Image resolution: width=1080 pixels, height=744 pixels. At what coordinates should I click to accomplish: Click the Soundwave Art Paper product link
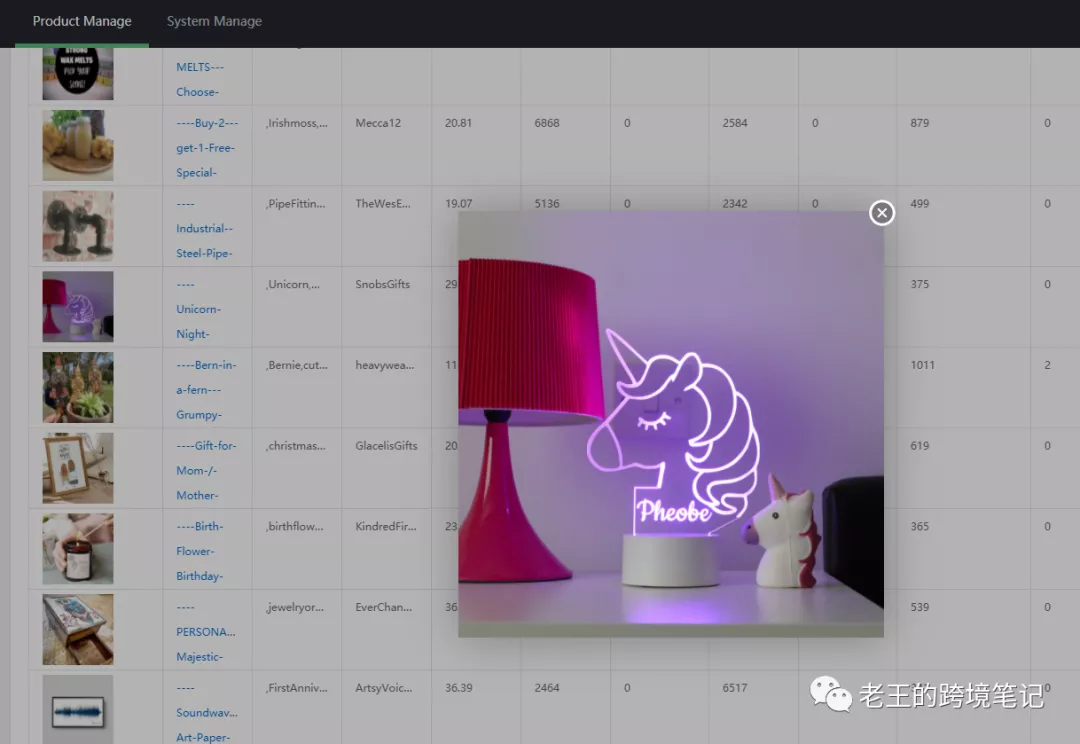click(x=206, y=713)
